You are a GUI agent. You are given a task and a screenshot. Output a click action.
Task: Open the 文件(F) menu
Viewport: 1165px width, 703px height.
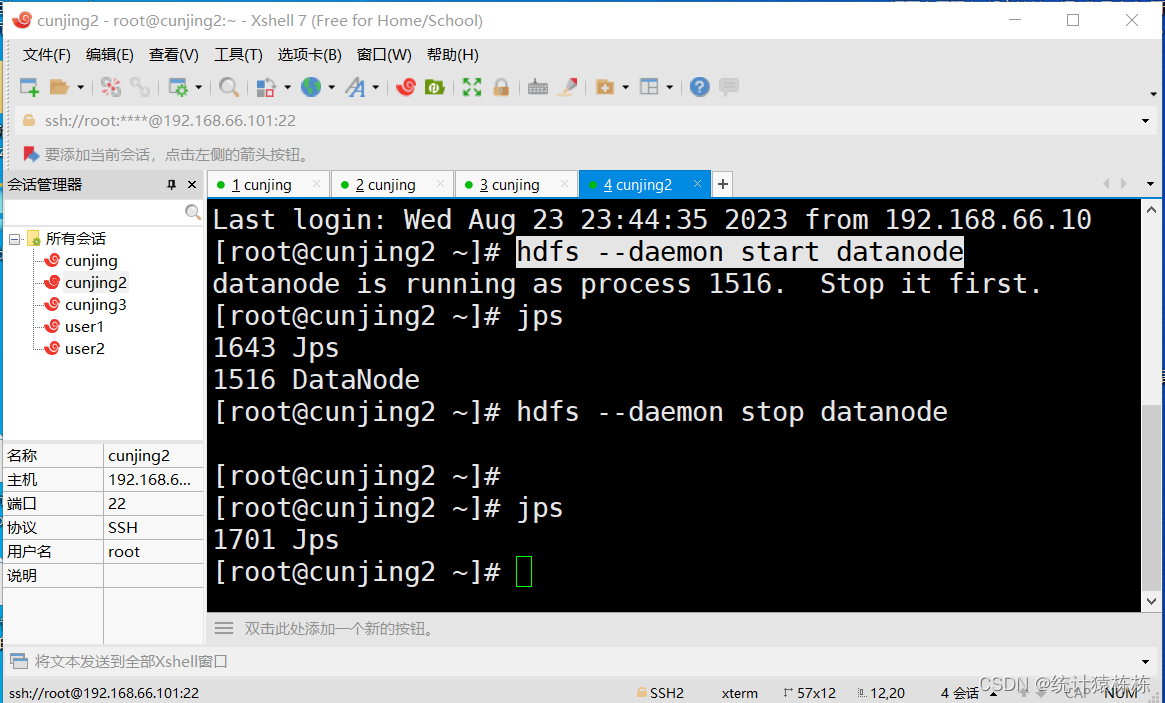point(47,54)
